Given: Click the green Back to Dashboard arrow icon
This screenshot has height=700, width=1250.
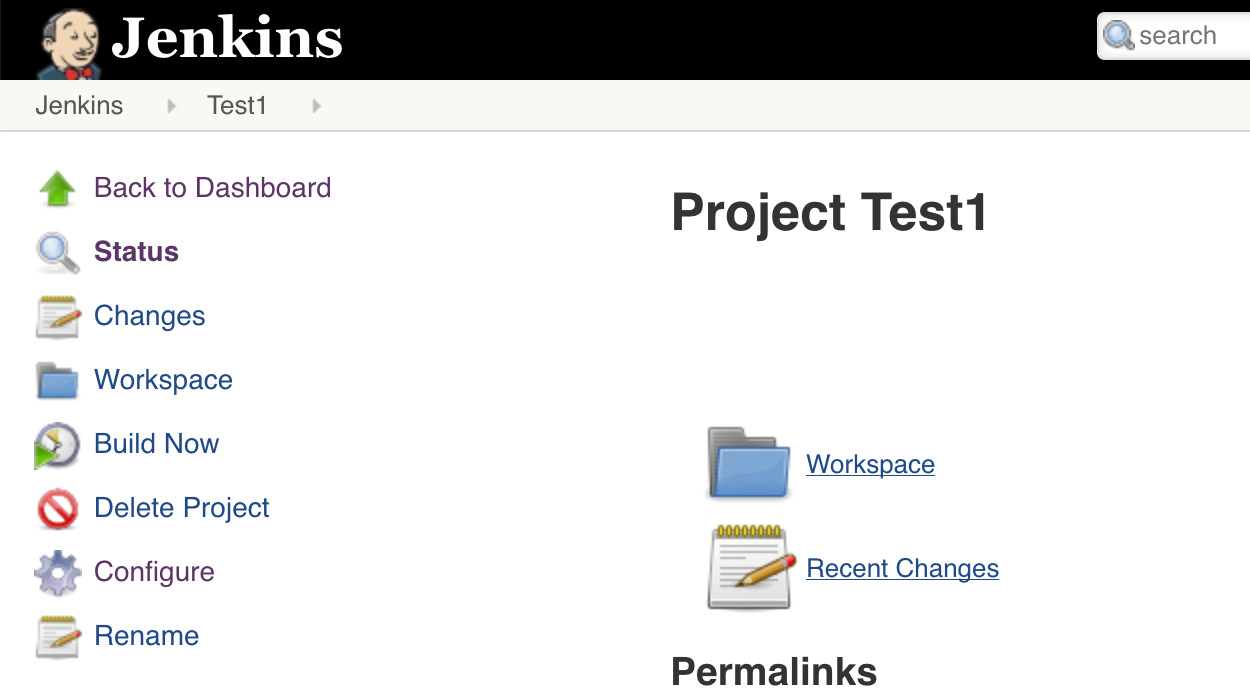Looking at the screenshot, I should click(57, 188).
